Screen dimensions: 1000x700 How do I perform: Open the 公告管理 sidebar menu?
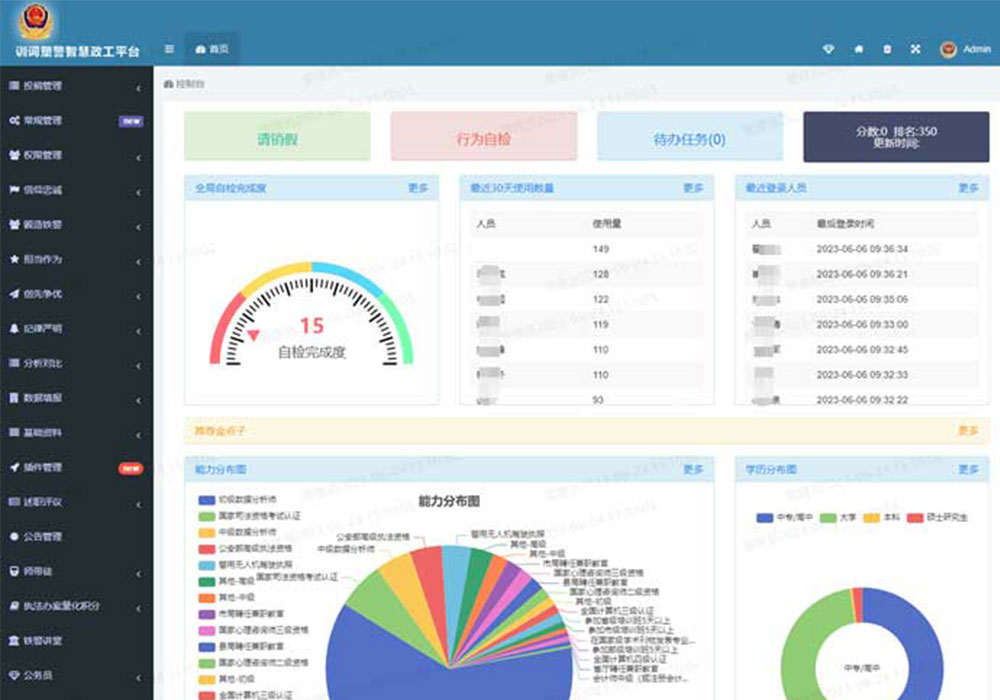(77, 537)
